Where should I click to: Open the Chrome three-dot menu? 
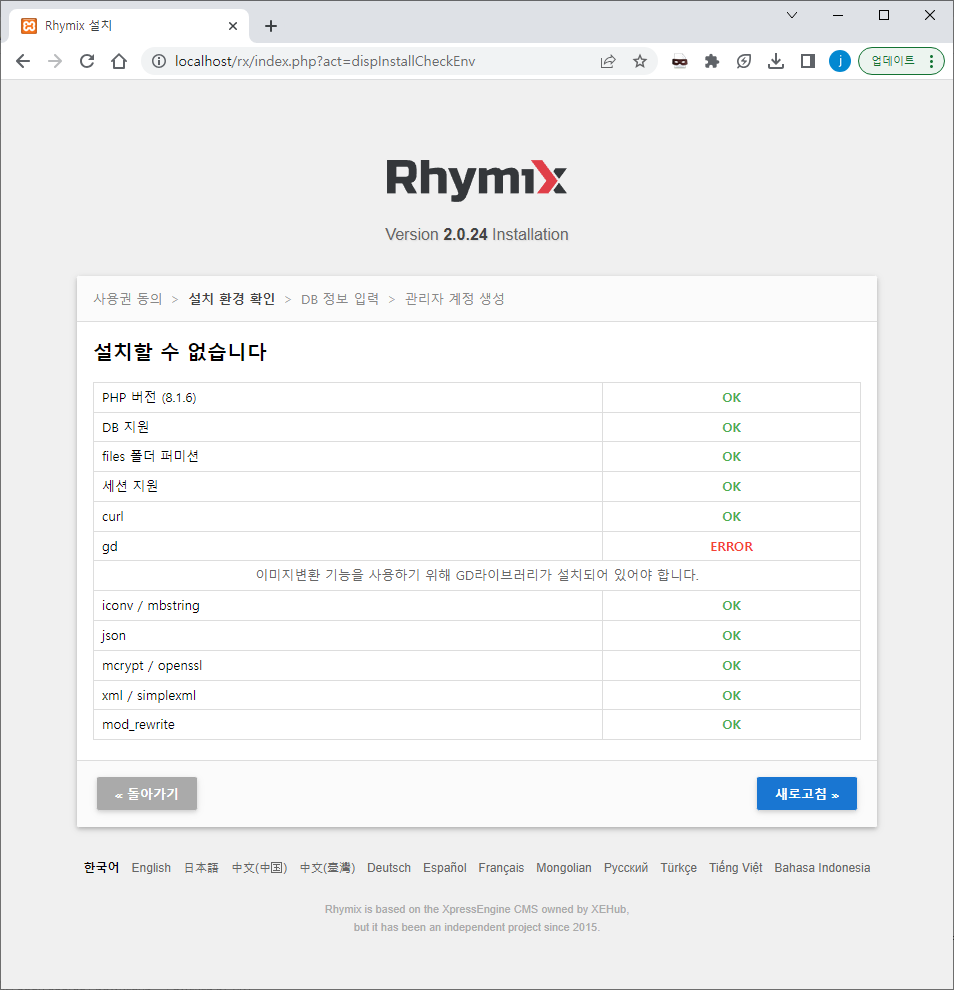pos(931,61)
